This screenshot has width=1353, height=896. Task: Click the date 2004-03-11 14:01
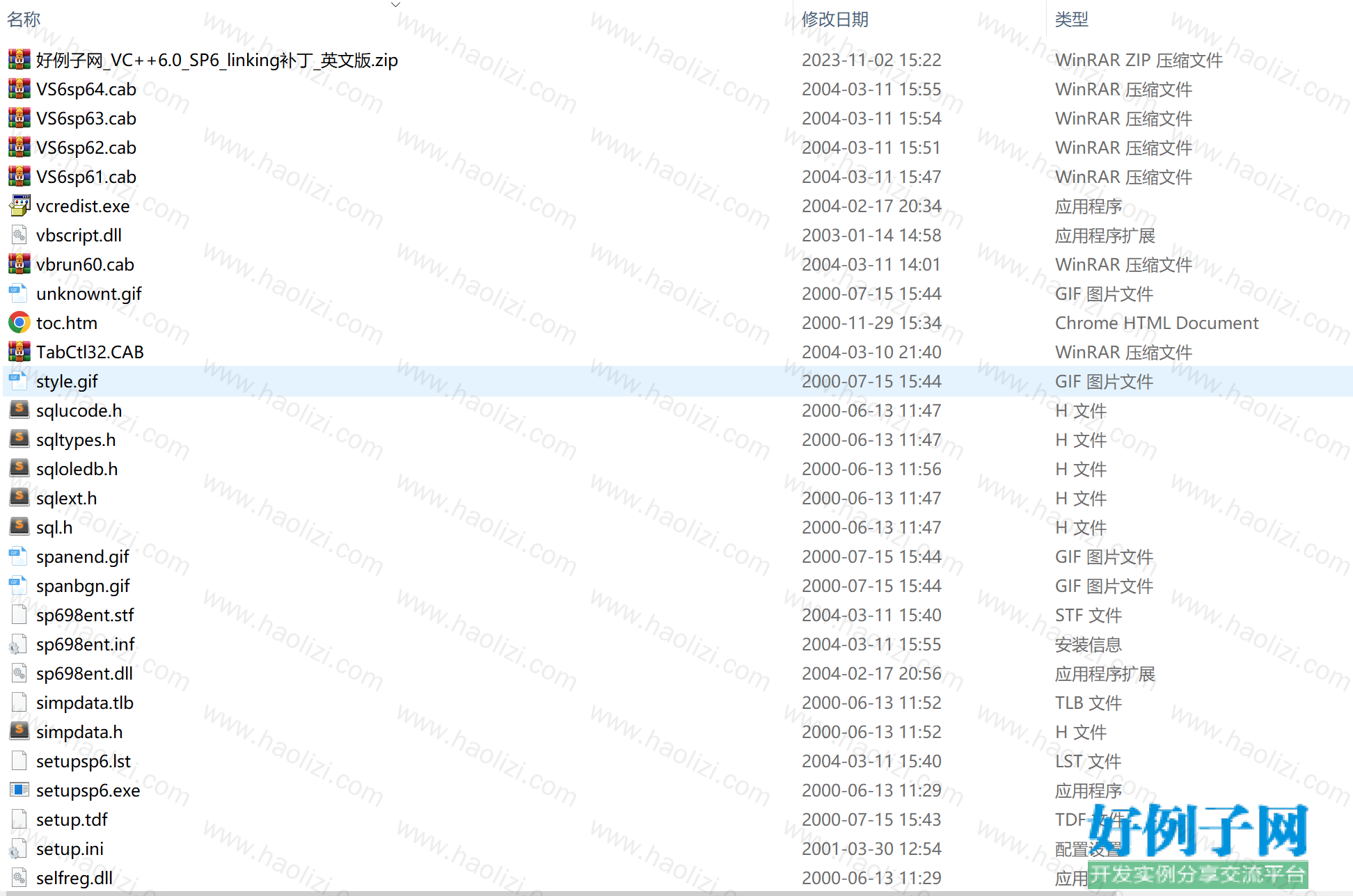[x=871, y=264]
